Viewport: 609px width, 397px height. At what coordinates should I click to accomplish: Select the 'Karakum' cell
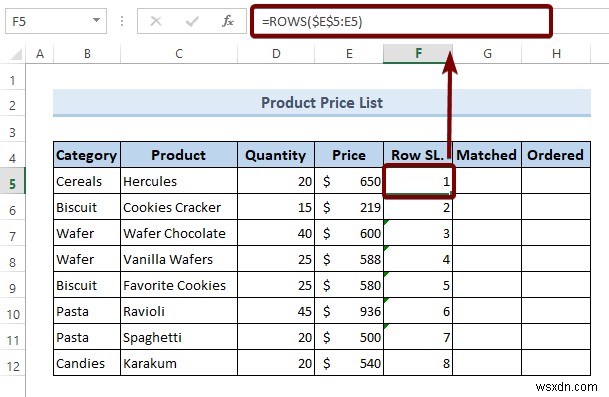[179, 363]
